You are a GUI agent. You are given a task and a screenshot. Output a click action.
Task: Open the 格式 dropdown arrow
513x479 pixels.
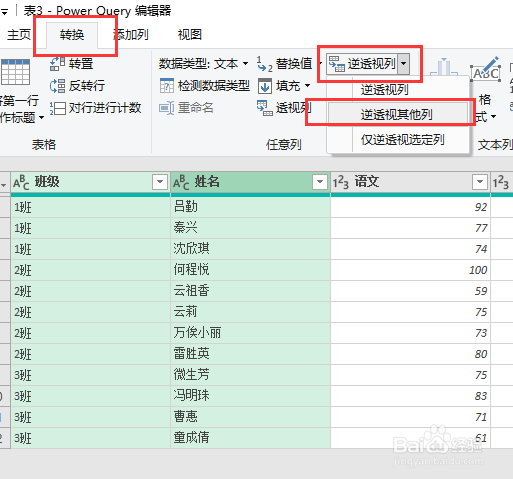coord(494,117)
